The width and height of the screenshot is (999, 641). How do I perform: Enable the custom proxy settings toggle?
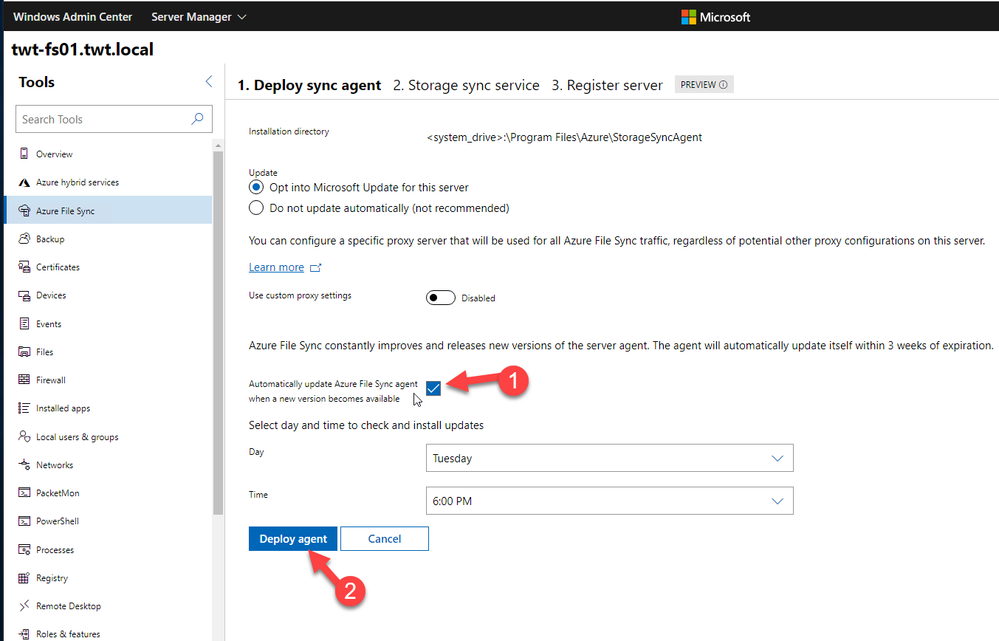click(x=441, y=298)
